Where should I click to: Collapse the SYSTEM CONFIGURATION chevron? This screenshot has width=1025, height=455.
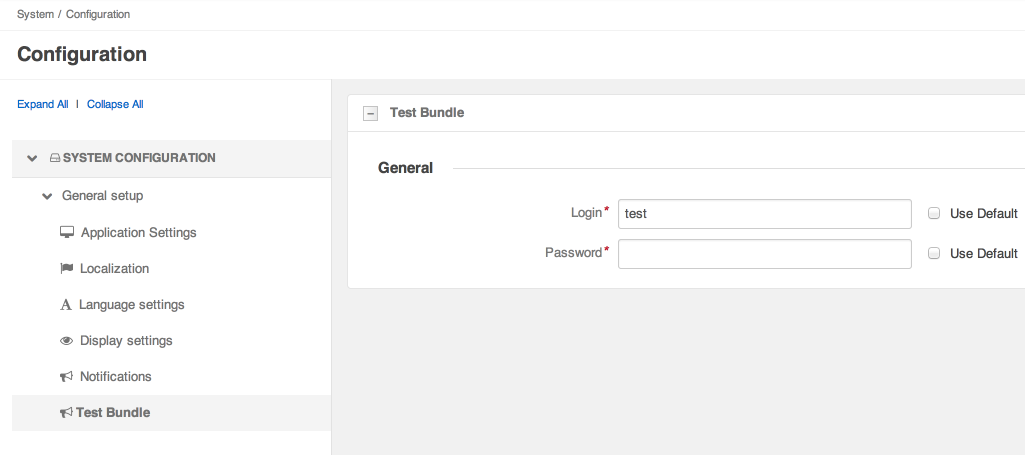pyautogui.click(x=31, y=158)
